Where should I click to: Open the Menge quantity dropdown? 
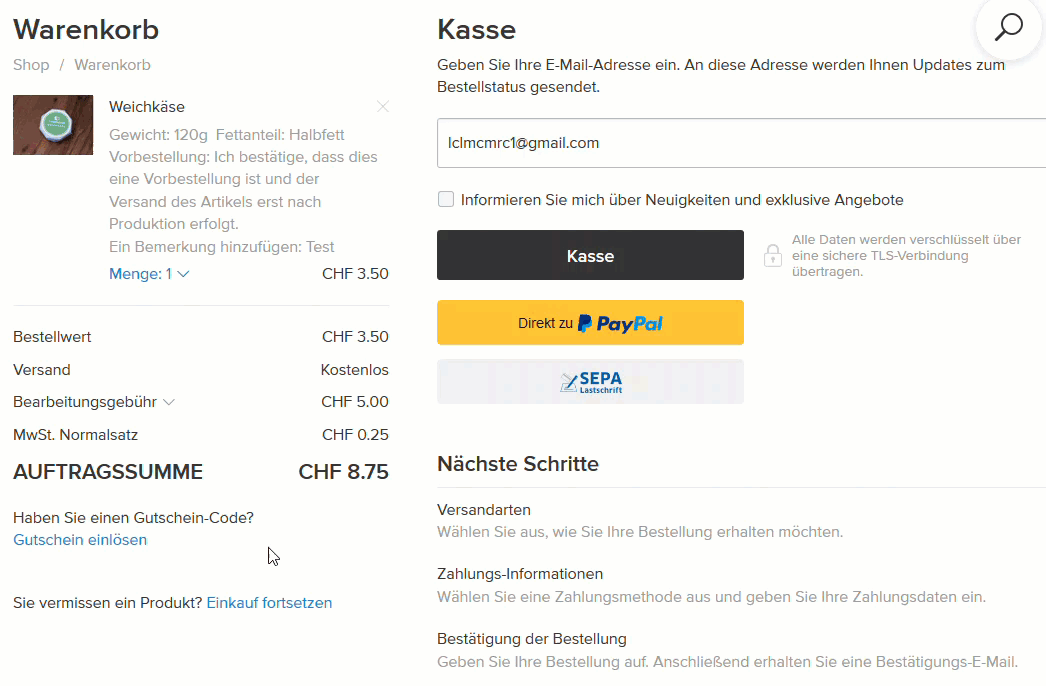(x=149, y=274)
